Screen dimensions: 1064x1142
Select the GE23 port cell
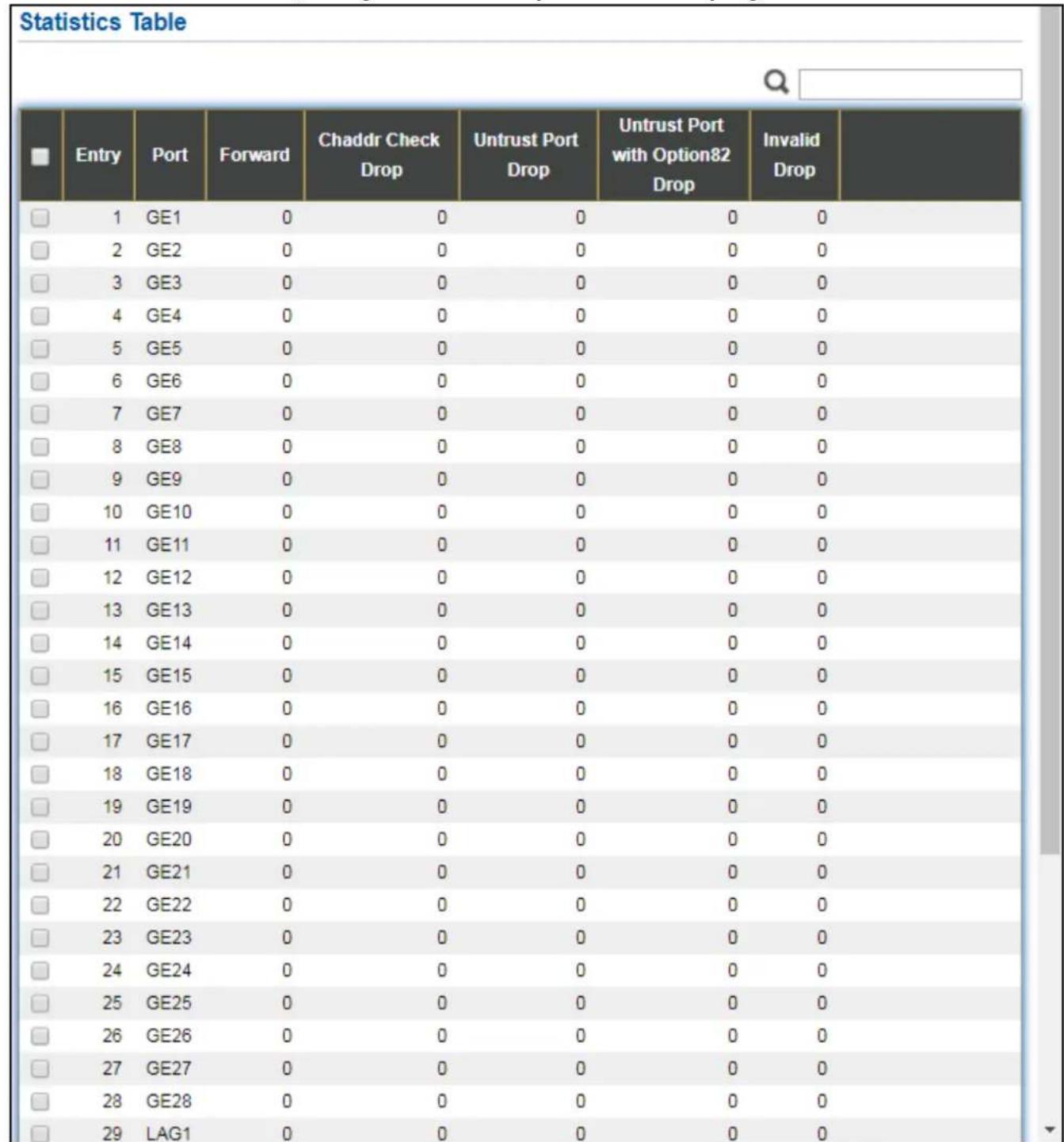(x=169, y=938)
